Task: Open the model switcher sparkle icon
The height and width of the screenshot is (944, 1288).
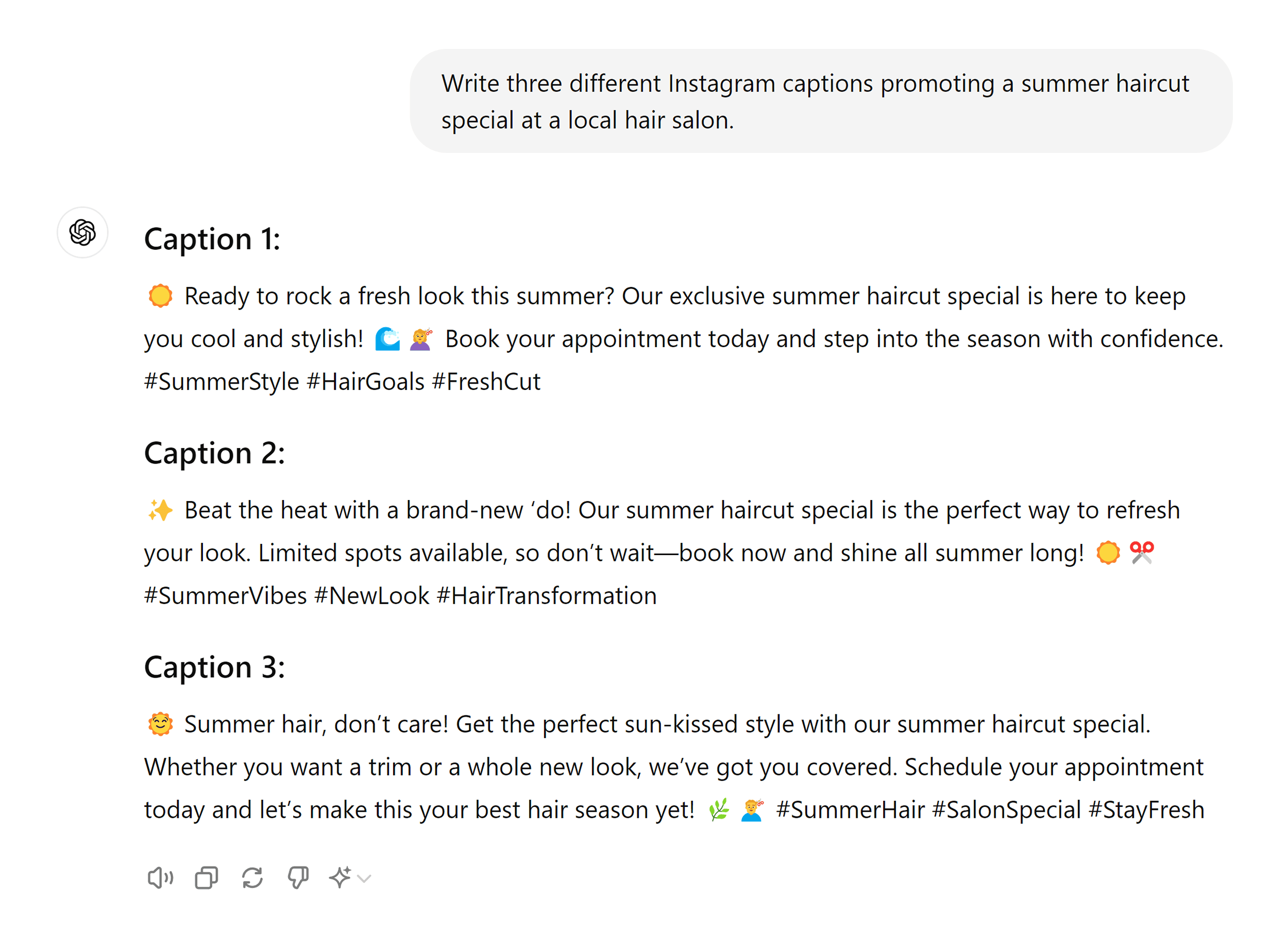Action: coord(341,877)
